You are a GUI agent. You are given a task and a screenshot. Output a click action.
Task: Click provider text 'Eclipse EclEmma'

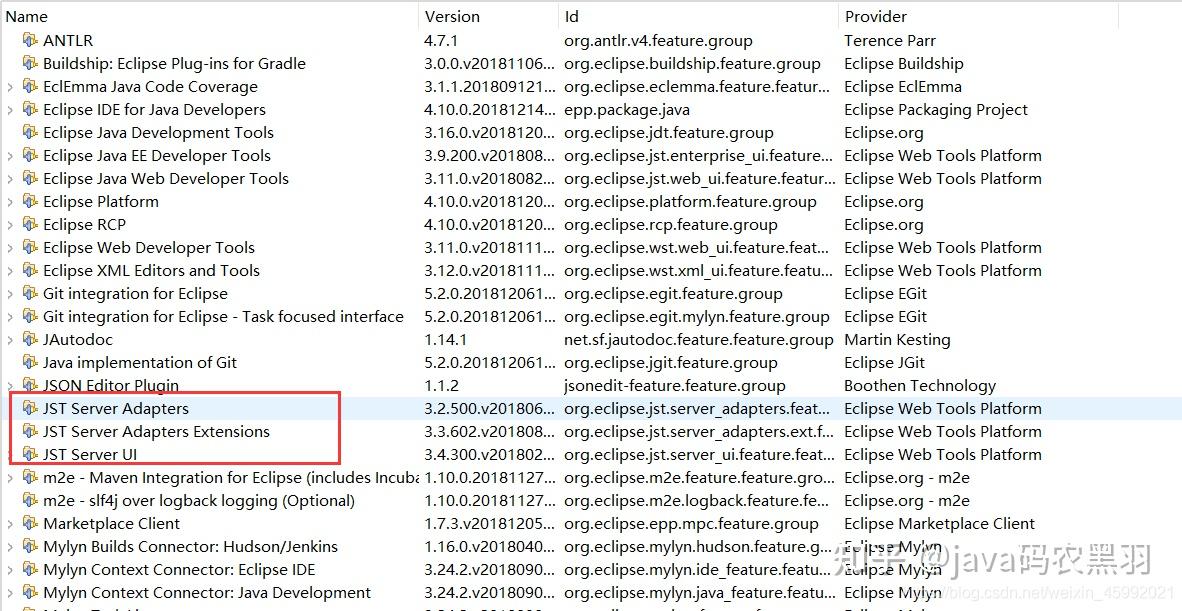pyautogui.click(x=903, y=87)
